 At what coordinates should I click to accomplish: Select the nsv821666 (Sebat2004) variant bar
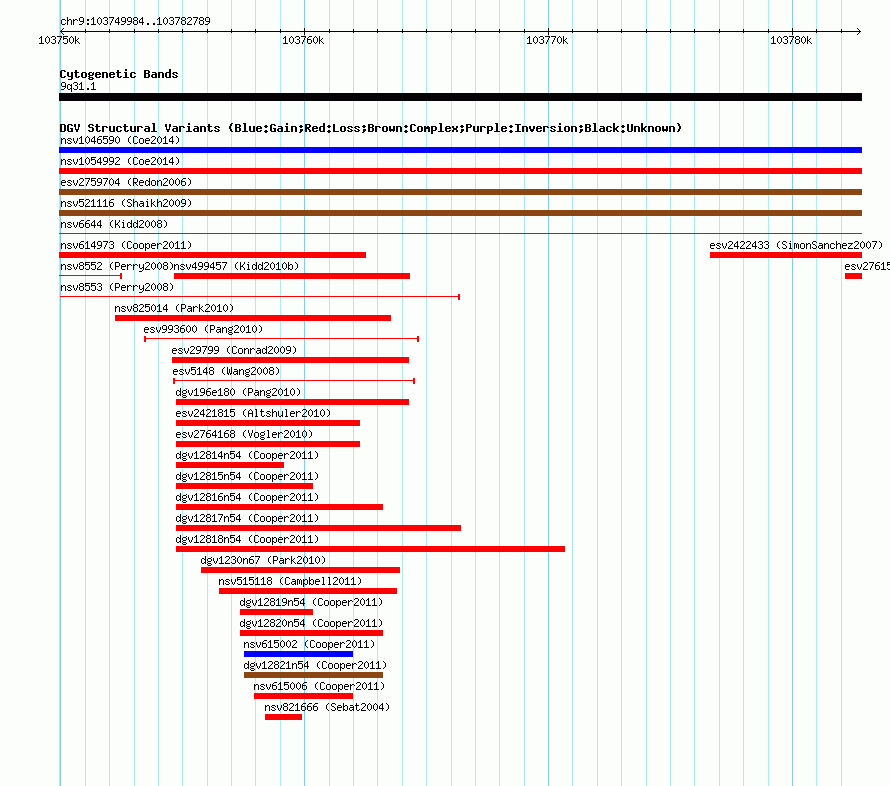tap(283, 717)
